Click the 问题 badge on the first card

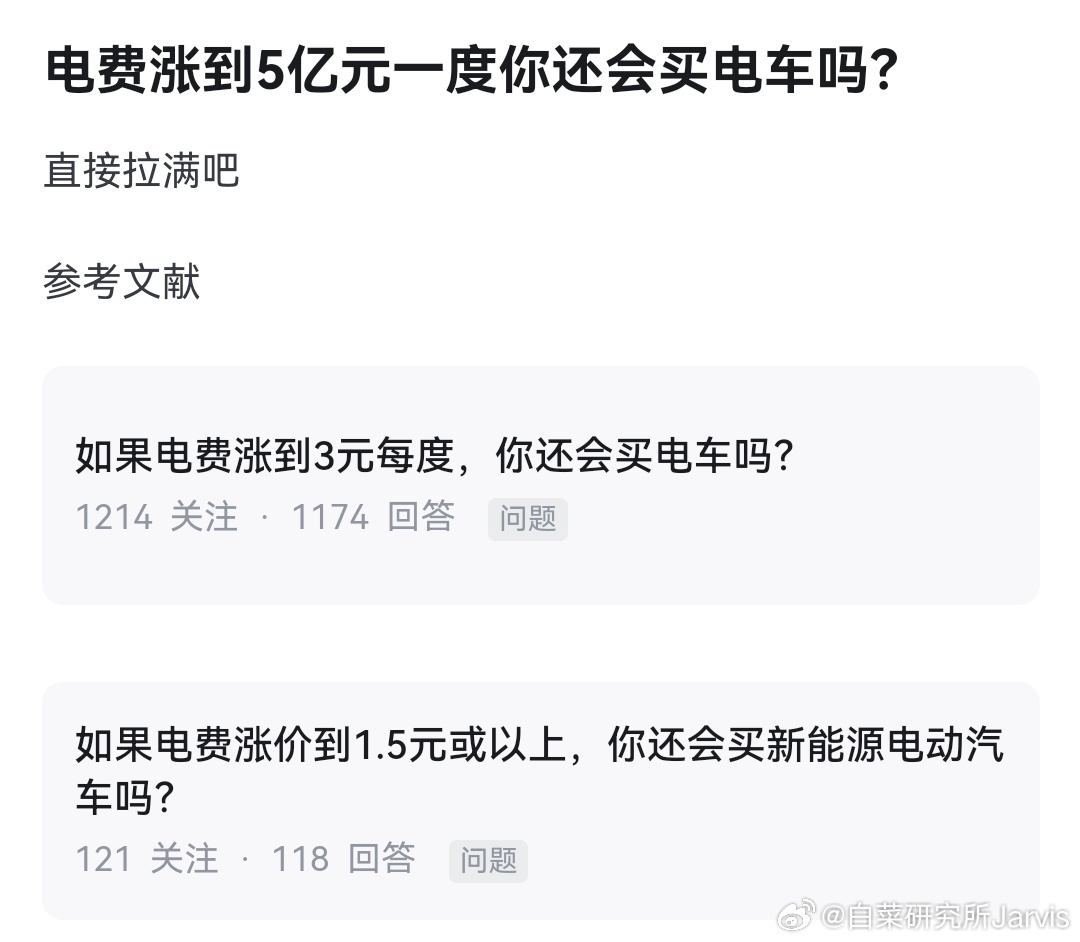527,519
